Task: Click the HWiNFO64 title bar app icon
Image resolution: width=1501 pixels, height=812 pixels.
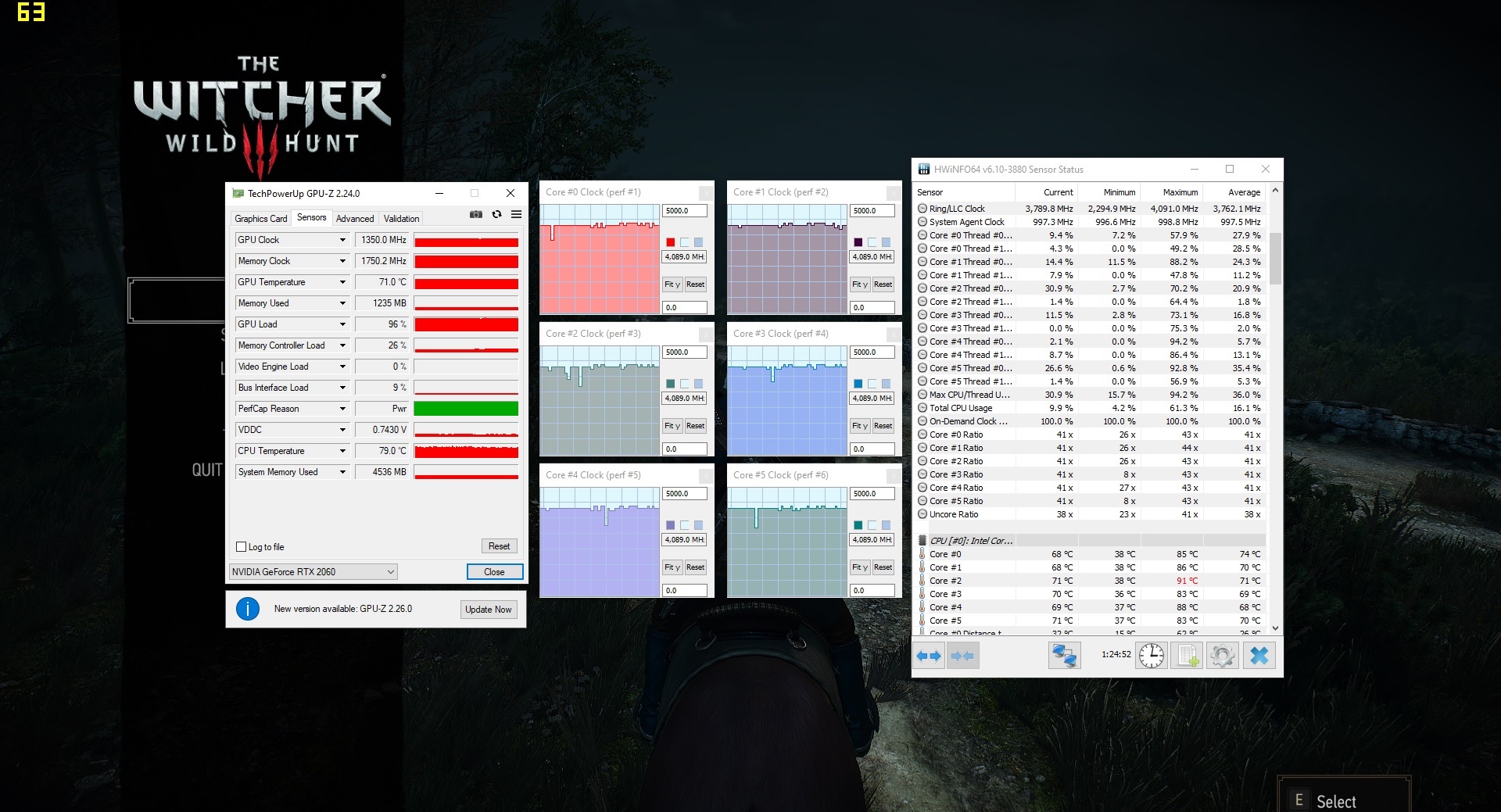Action: [924, 170]
